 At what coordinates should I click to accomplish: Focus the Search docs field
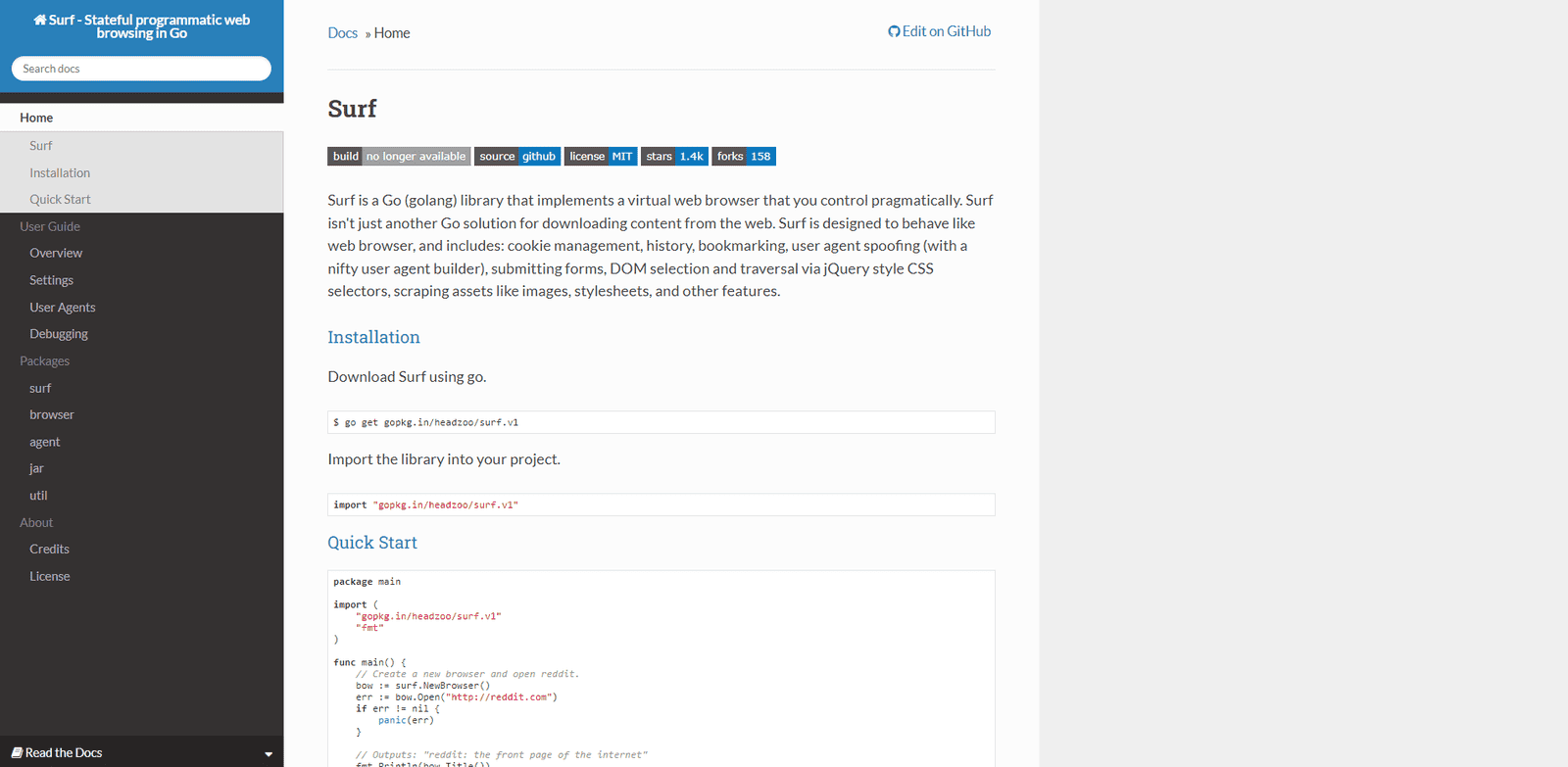pos(141,69)
